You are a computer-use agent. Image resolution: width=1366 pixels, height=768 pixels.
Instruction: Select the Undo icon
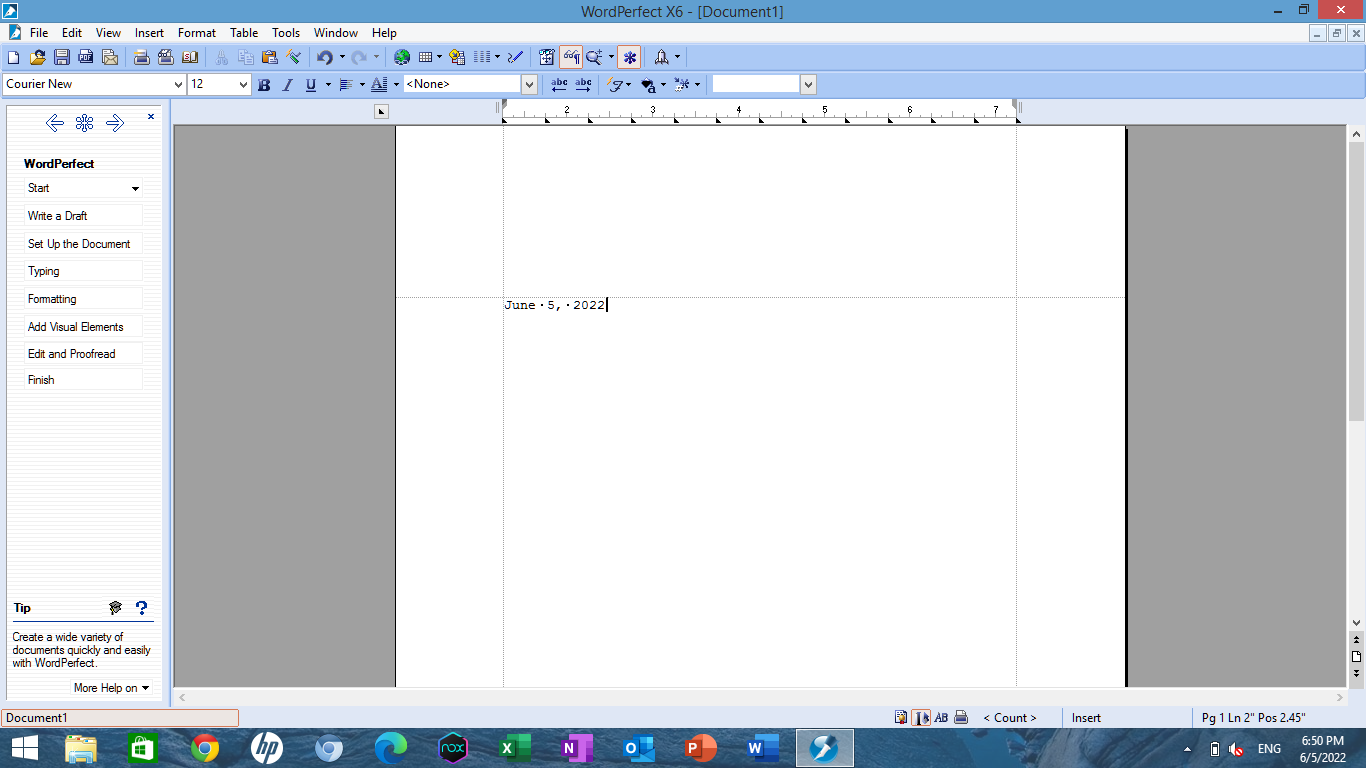click(324, 57)
